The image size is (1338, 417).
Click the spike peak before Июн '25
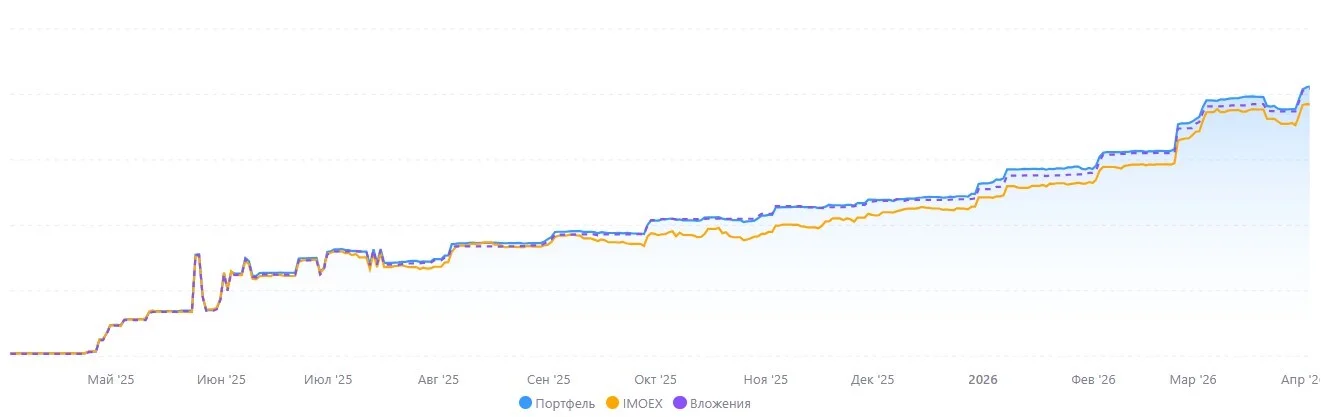pos(197,255)
